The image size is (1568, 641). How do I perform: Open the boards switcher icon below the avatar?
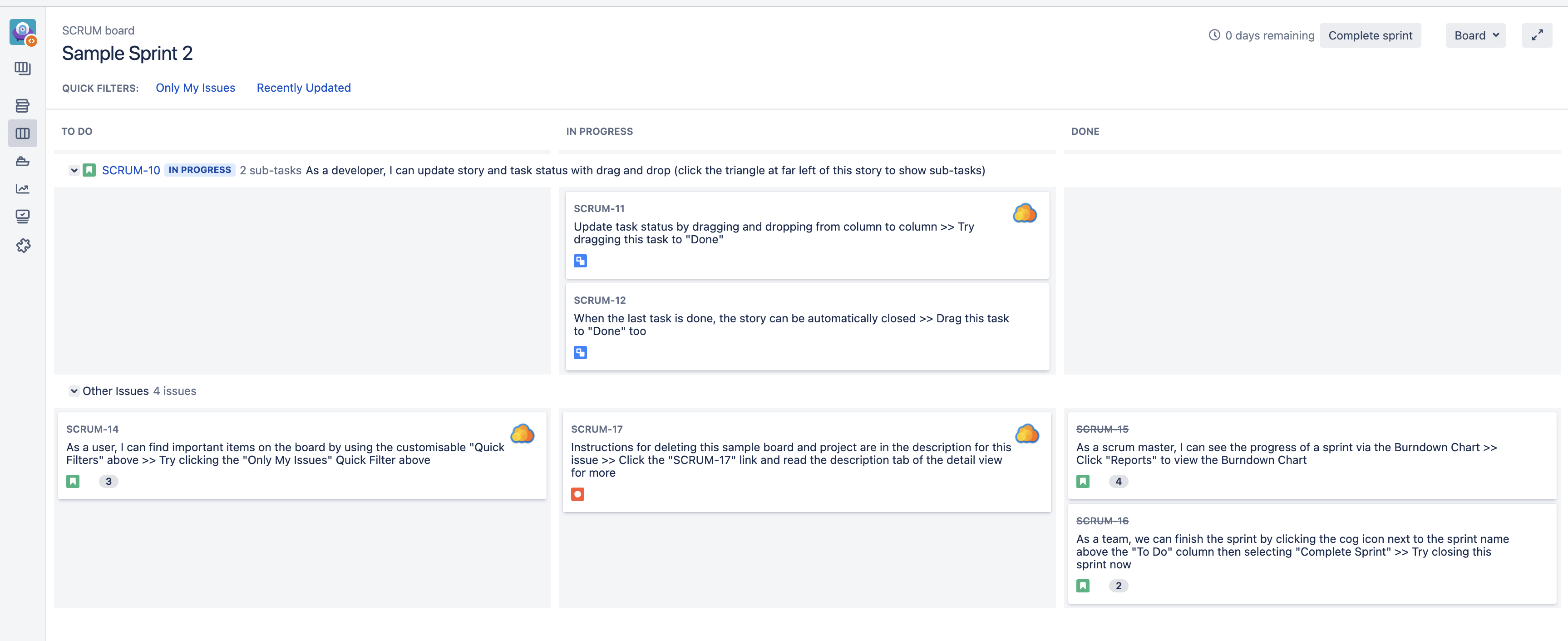pos(23,68)
